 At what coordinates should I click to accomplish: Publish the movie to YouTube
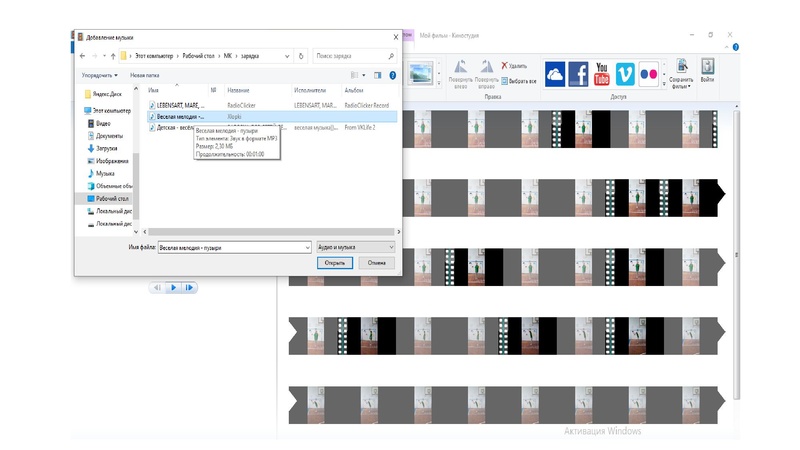(602, 74)
